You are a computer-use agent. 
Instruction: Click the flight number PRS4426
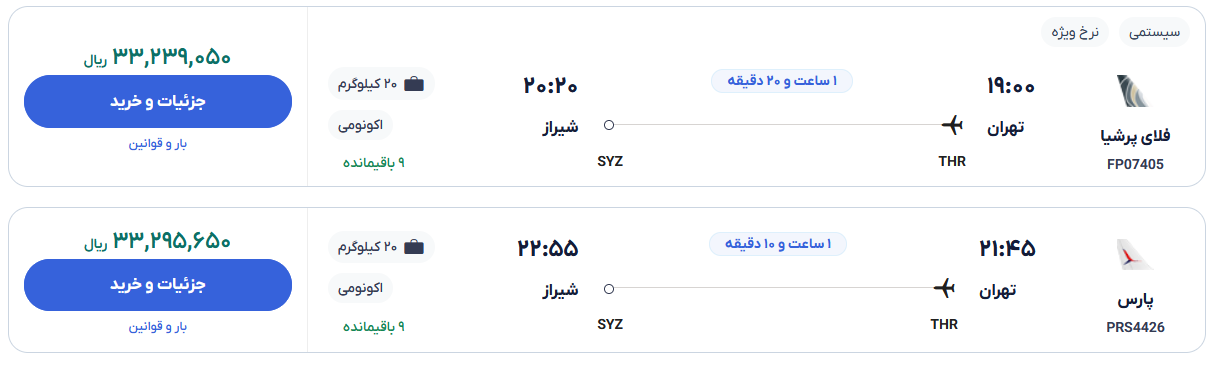[x=1135, y=327]
